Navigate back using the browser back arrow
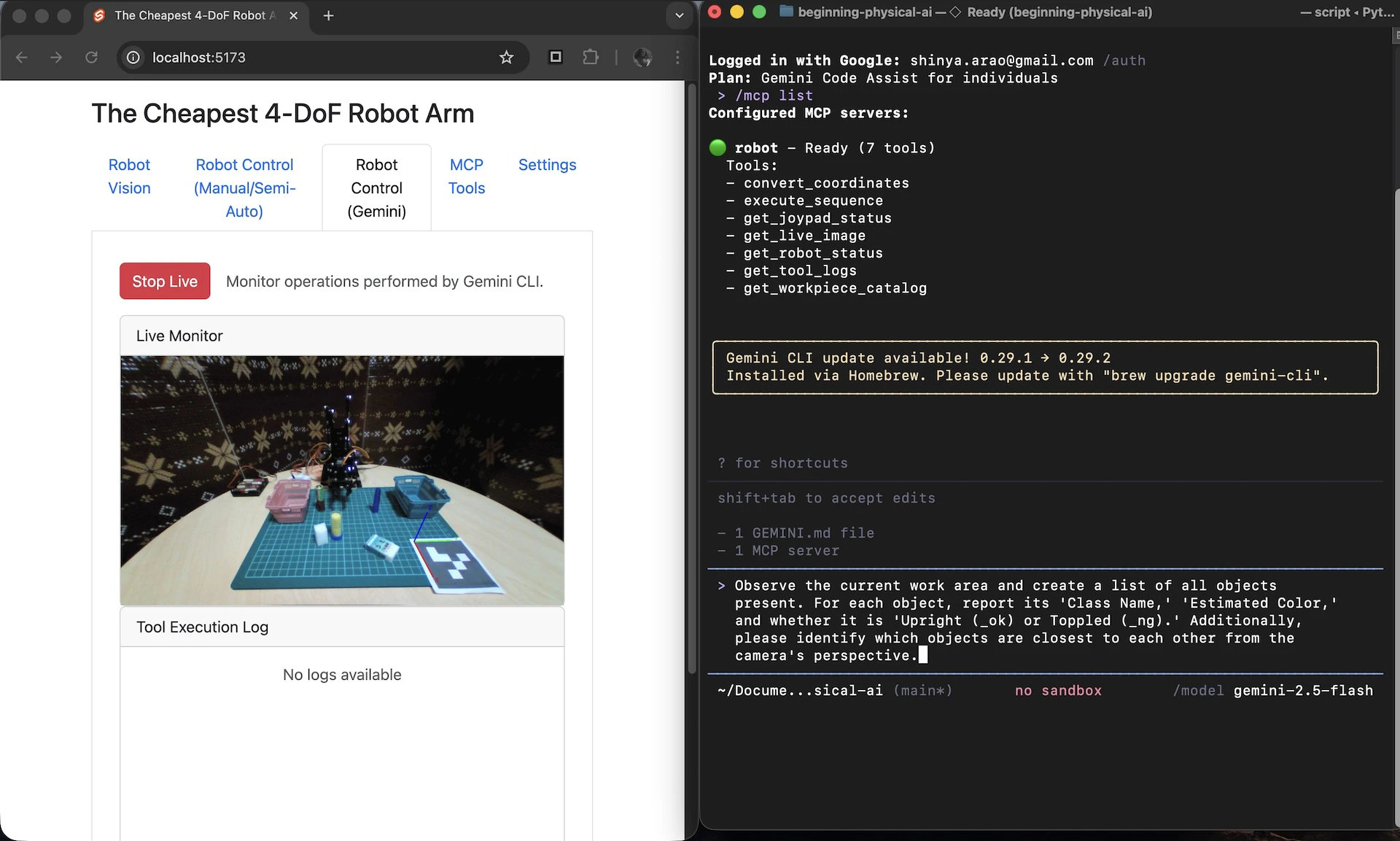The width and height of the screenshot is (1400, 841). [22, 58]
